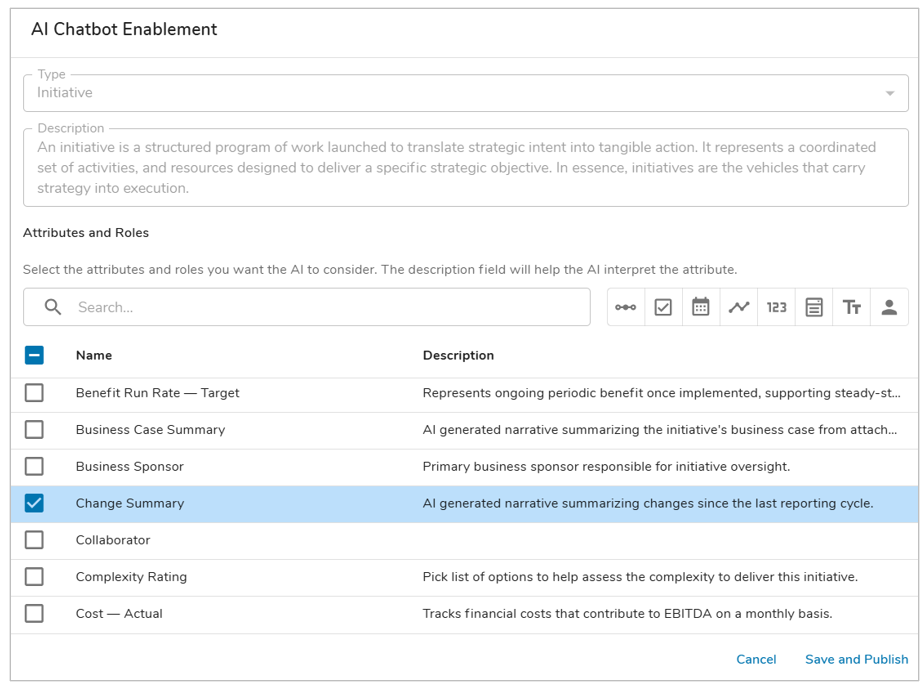Screen dimensions: 923x685
Task: Filter by numeric 123 type icon
Action: click(776, 308)
